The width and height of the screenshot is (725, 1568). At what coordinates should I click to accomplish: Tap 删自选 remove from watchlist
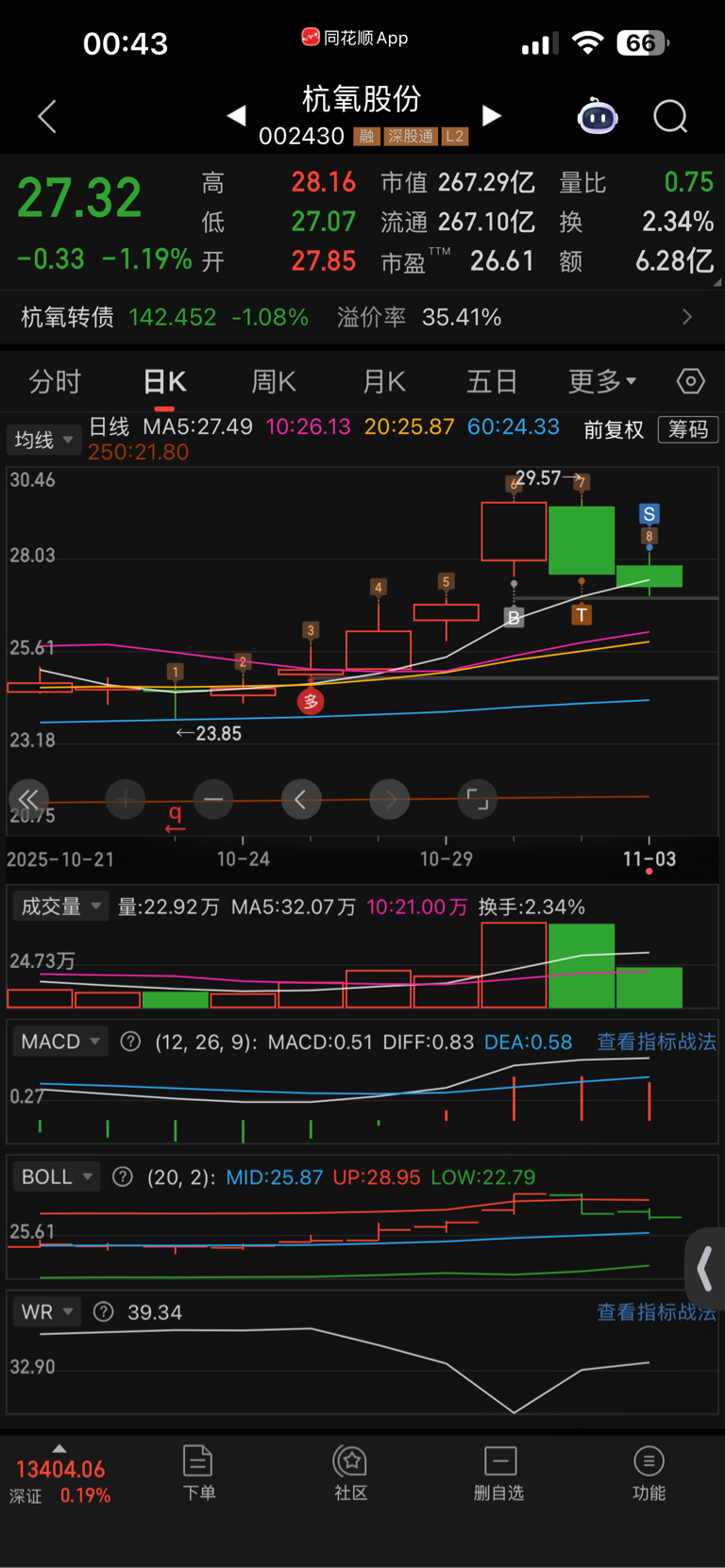point(499,1473)
